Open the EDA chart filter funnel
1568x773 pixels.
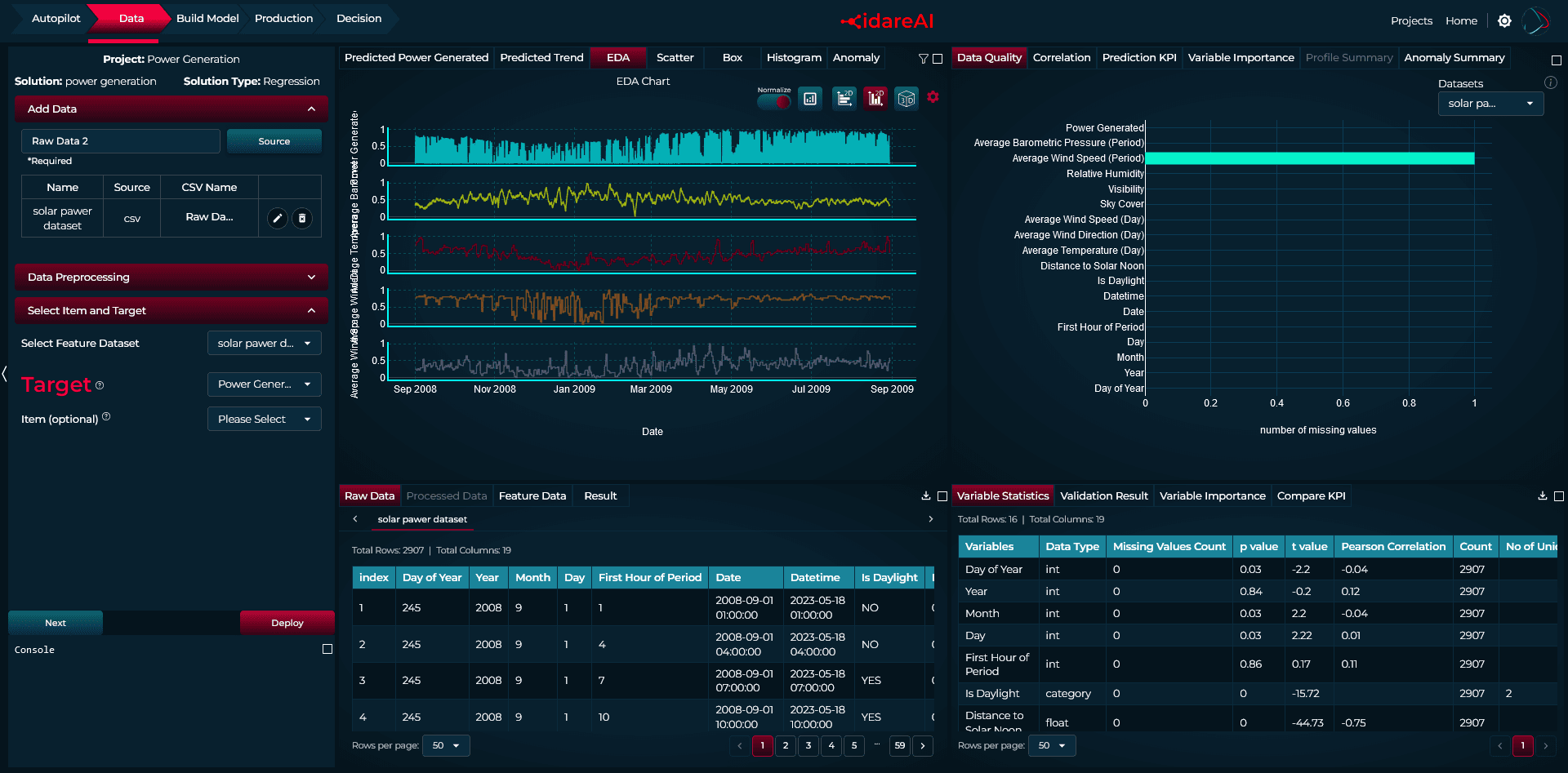click(923, 59)
